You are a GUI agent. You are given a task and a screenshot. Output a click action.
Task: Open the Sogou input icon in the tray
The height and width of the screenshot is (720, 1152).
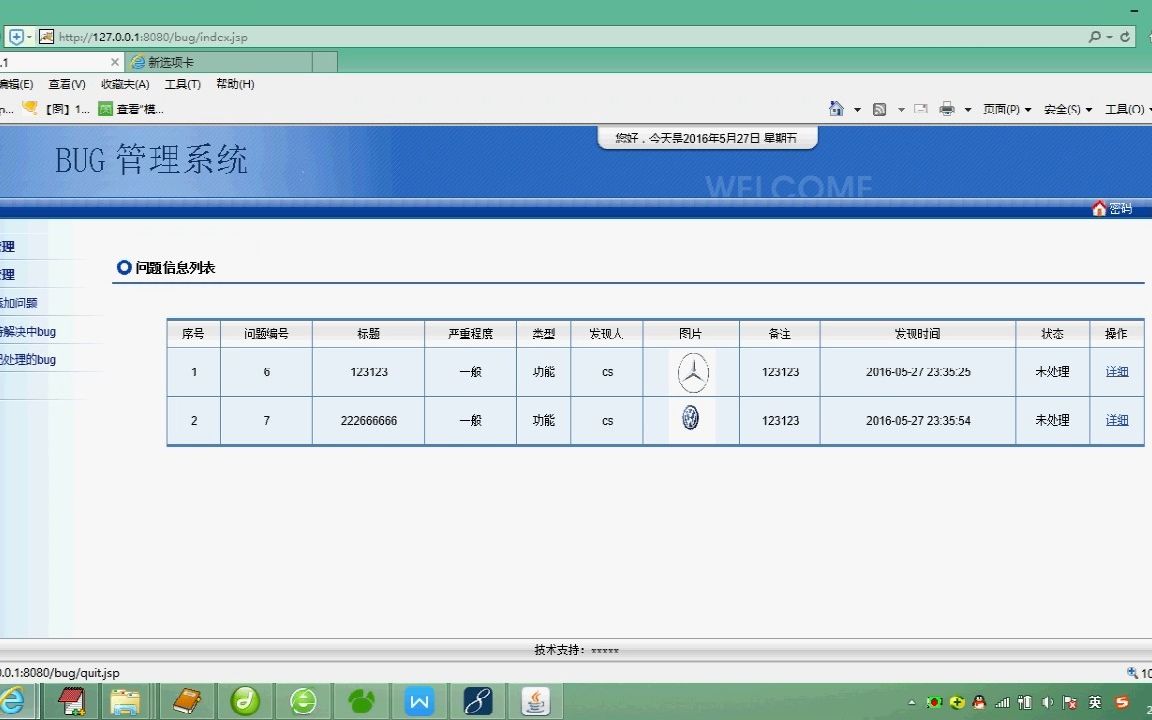(1121, 703)
